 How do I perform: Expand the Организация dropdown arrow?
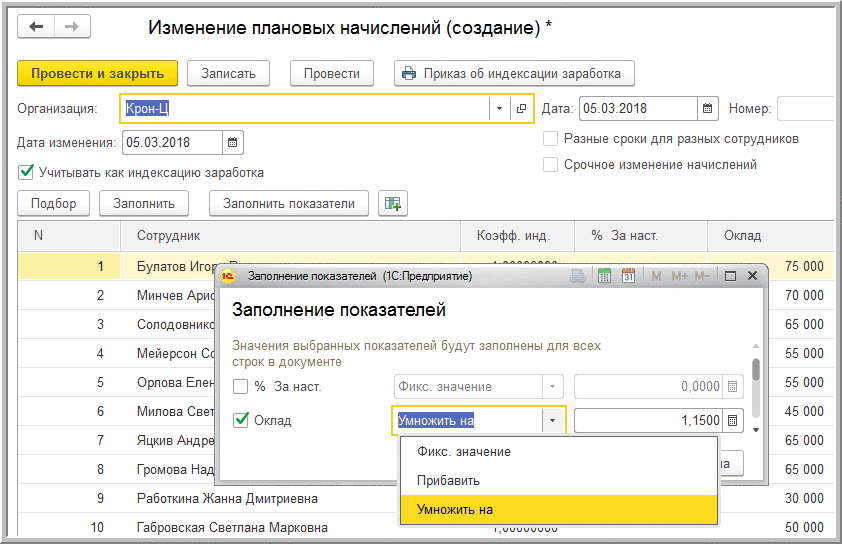(499, 108)
